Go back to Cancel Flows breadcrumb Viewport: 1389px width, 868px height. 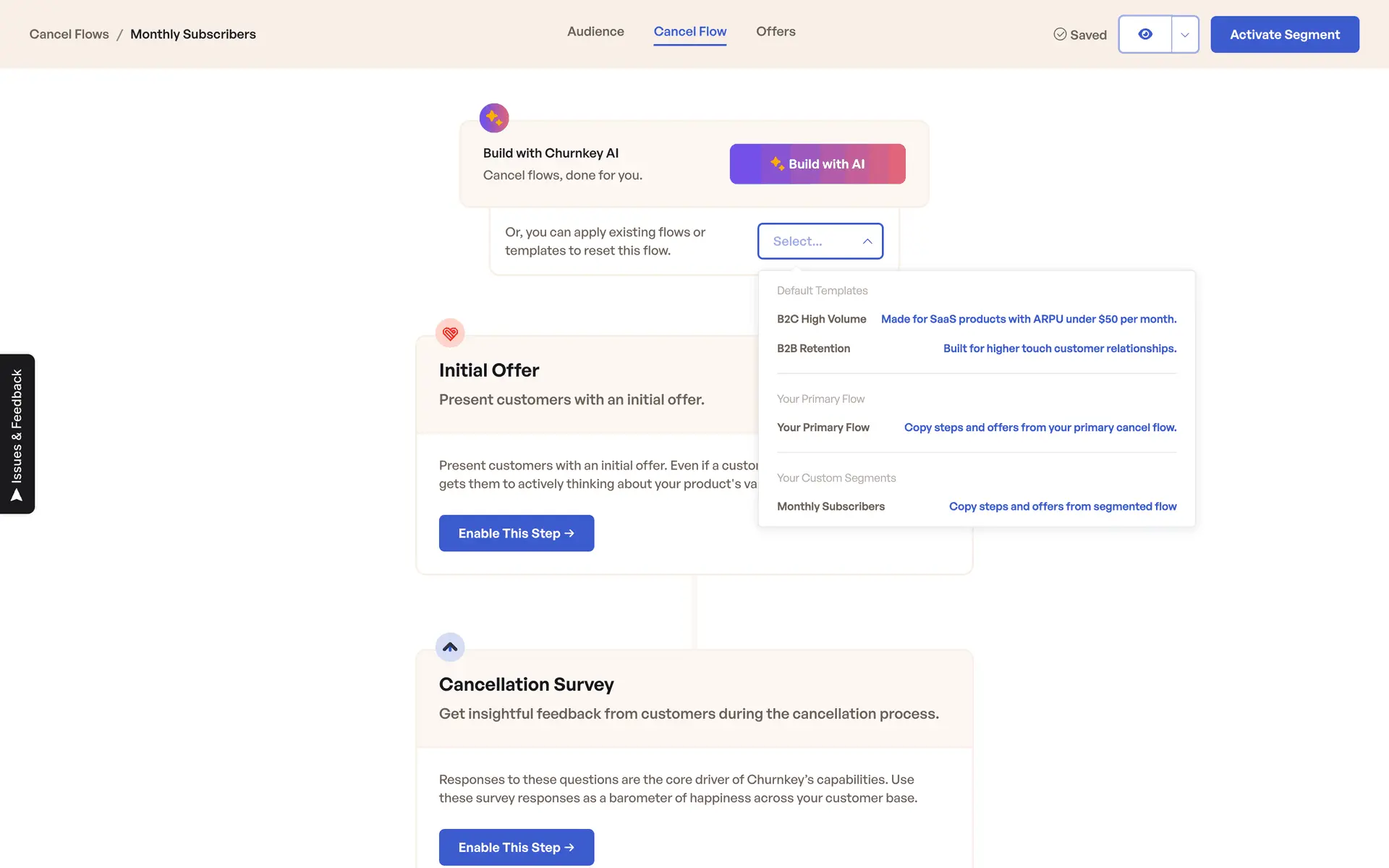click(69, 35)
